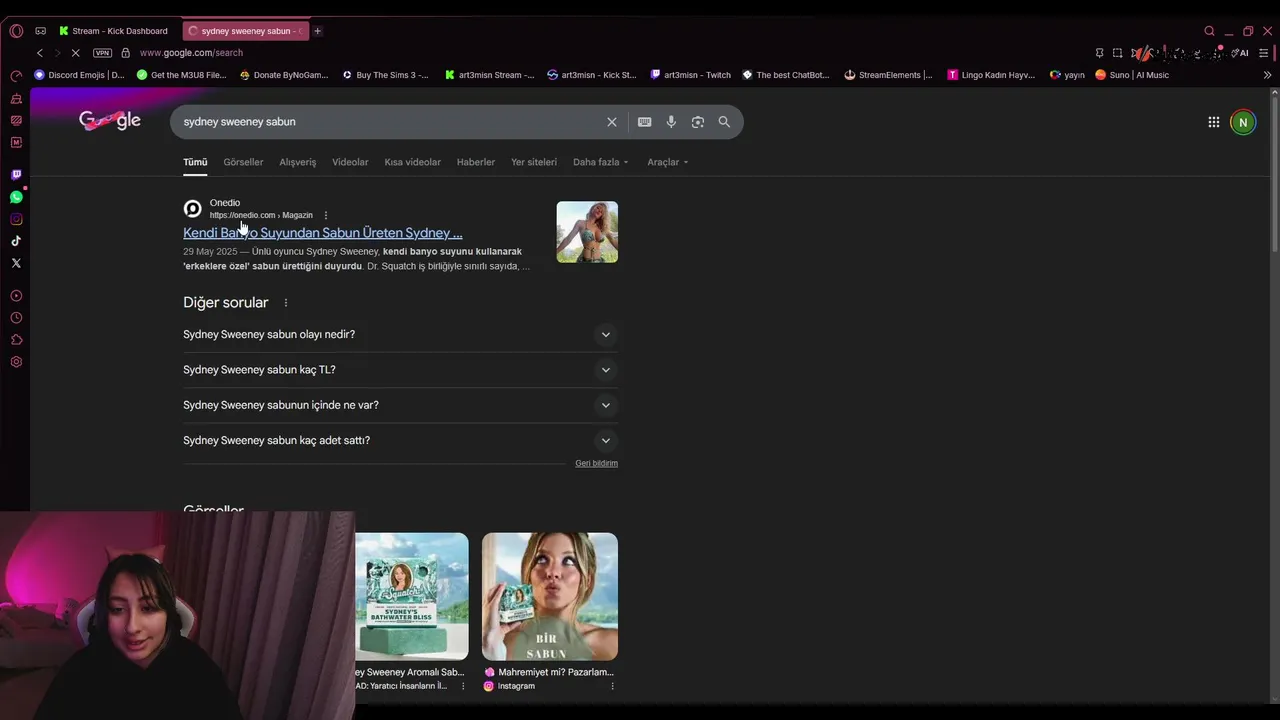
Task: Open three-dot menu under Instagram image result
Action: [612, 686]
